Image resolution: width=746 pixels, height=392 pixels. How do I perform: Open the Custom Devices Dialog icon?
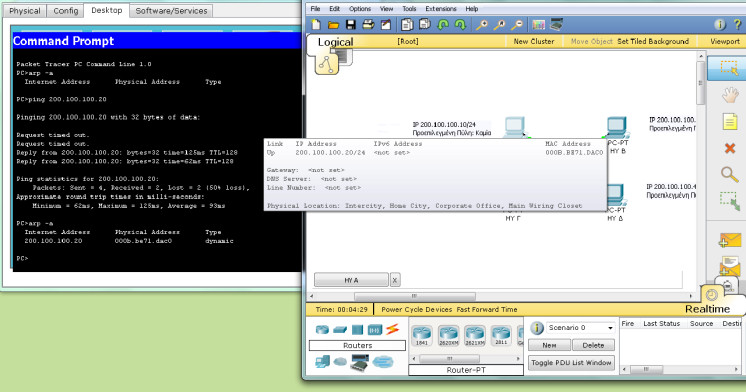pyautogui.click(x=556, y=25)
